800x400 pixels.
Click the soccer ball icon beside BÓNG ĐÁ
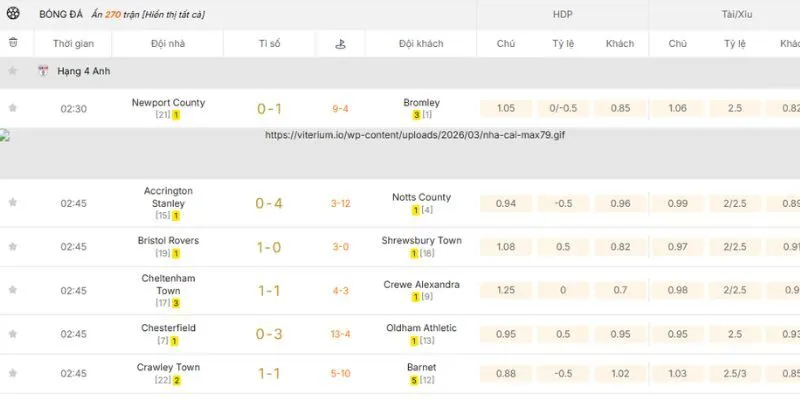point(14,15)
